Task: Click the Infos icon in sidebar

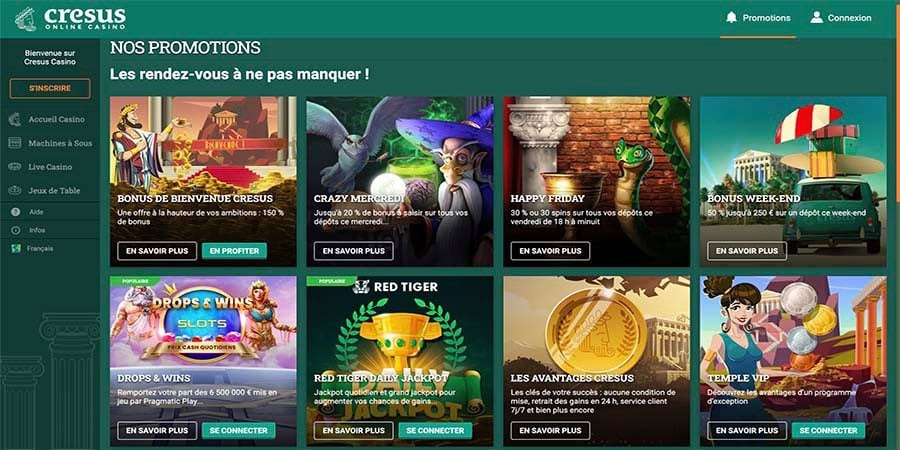Action: (15, 230)
